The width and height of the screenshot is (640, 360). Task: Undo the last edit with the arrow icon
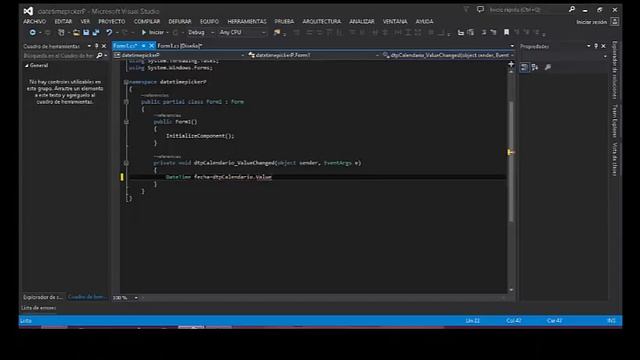click(x=109, y=32)
